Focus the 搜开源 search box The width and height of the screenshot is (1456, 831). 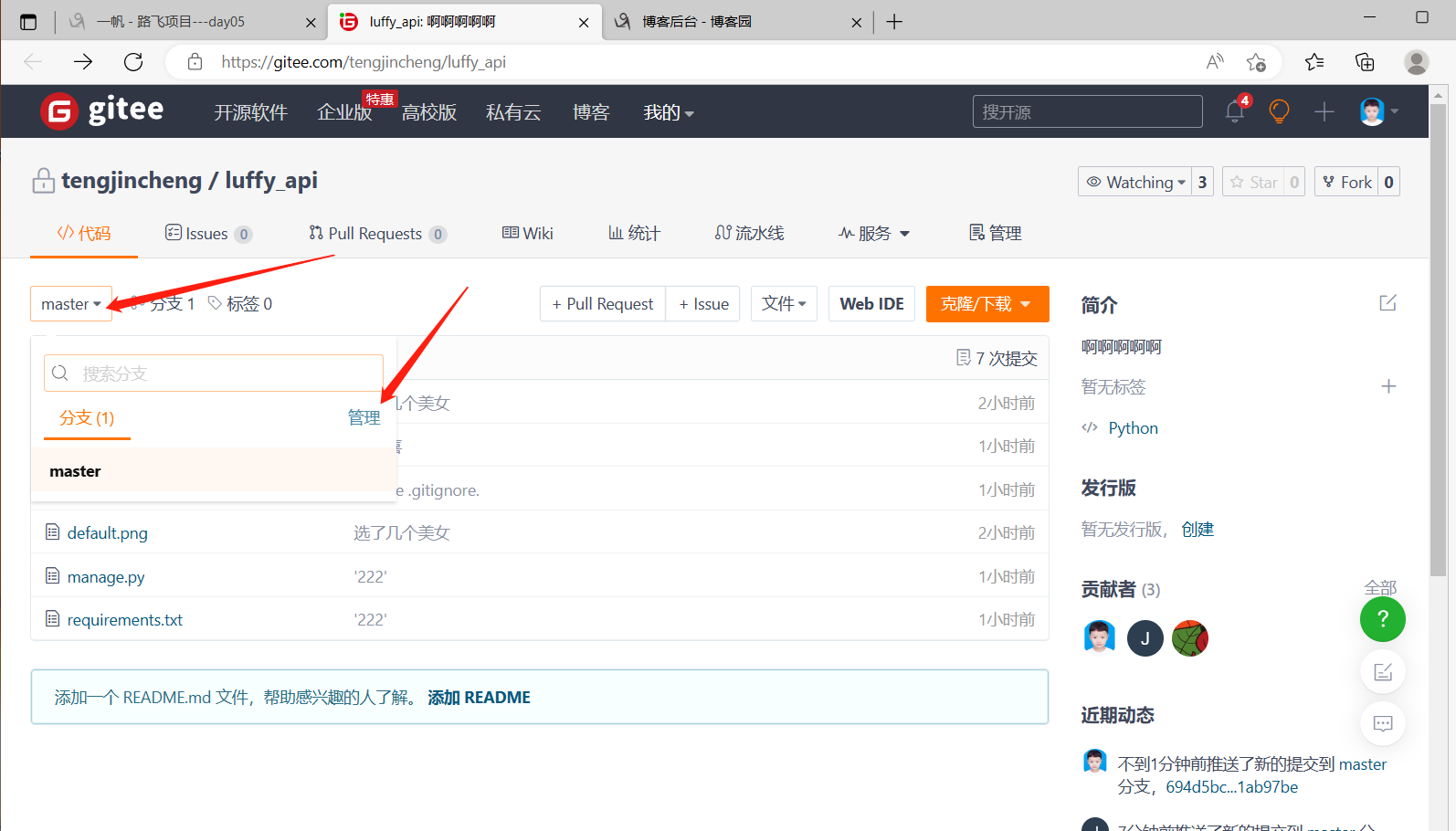pyautogui.click(x=1088, y=111)
